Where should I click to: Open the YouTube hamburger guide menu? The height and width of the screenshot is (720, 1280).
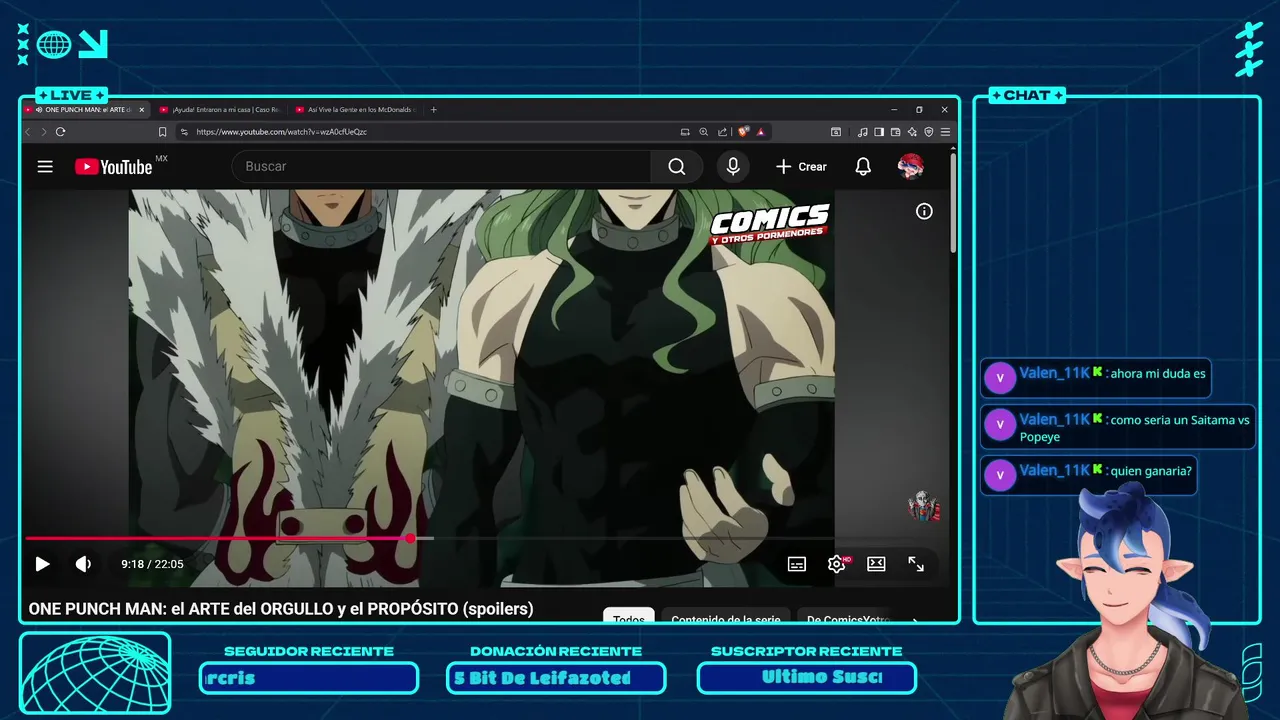tap(45, 167)
